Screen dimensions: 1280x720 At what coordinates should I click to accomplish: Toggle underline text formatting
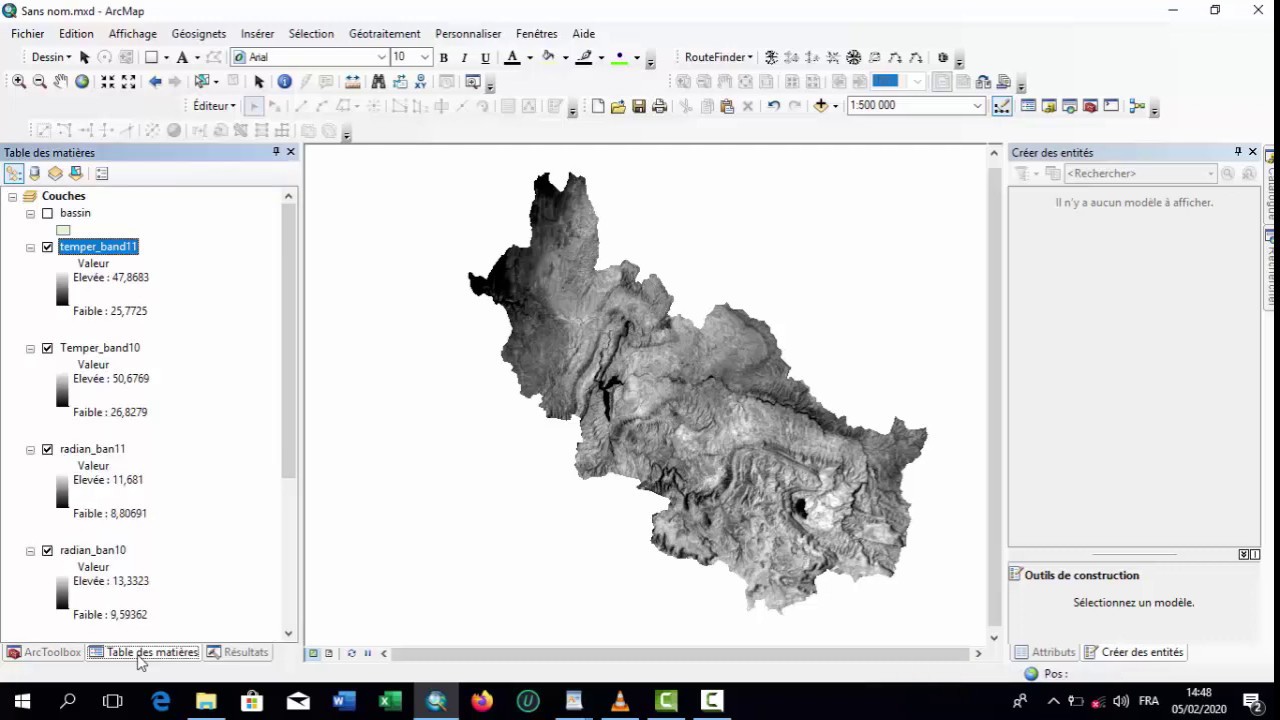485,58
